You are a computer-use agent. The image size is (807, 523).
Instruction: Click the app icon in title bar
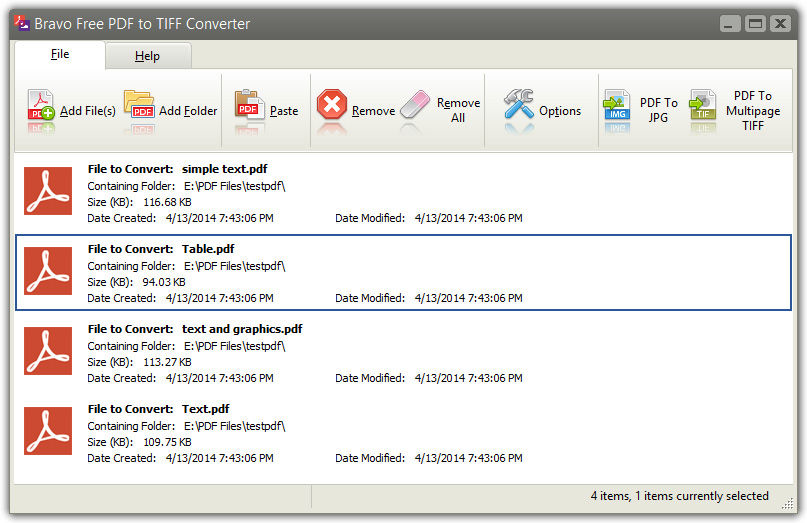point(22,23)
